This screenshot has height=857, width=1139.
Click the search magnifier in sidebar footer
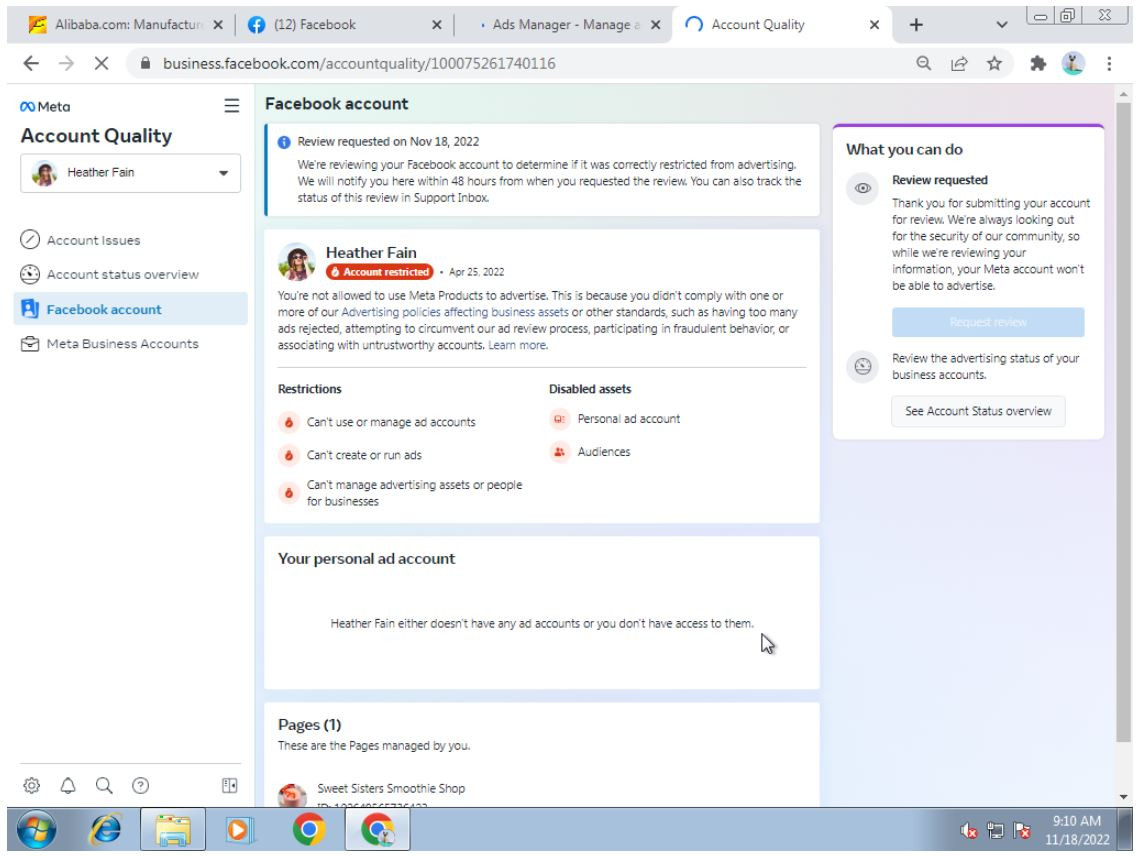(x=104, y=785)
